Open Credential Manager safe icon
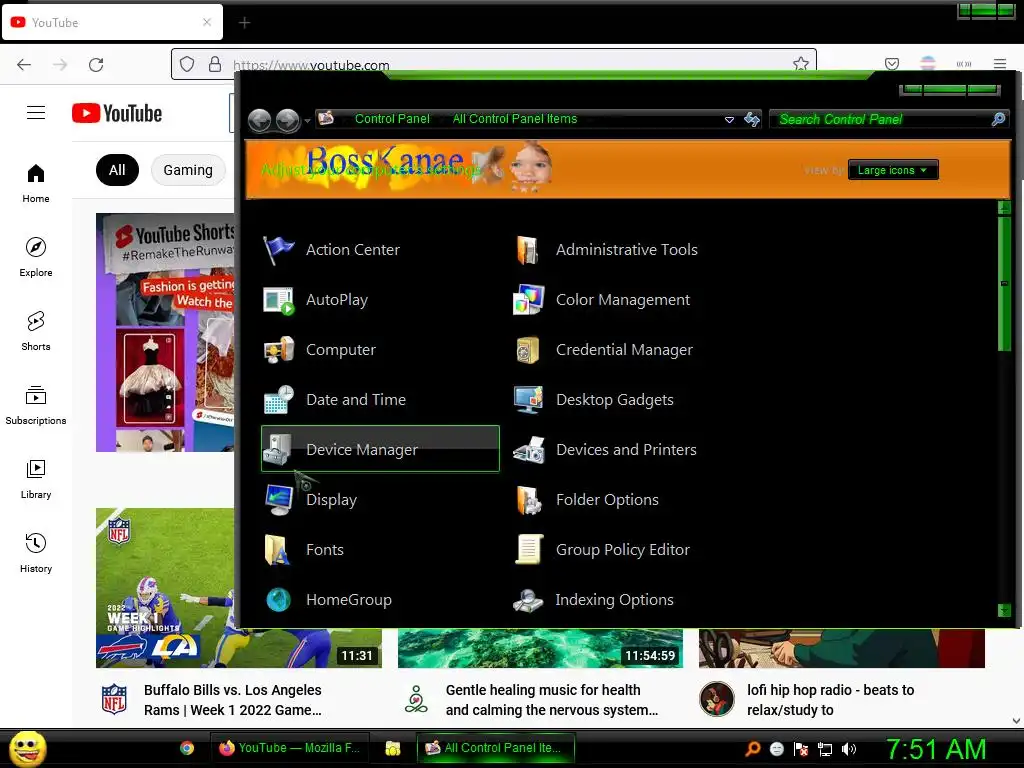The width and height of the screenshot is (1024, 768). pyautogui.click(x=528, y=350)
